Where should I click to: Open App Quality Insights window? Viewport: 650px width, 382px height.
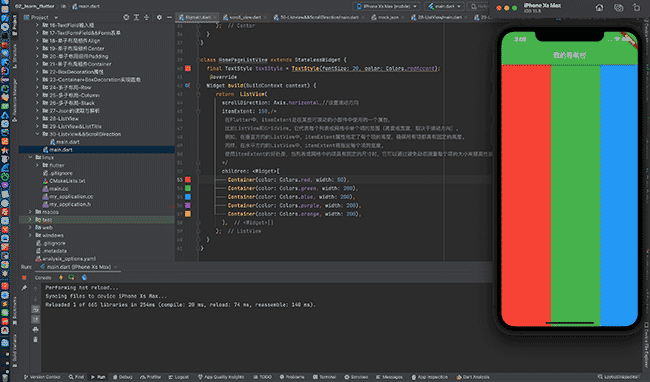pos(221,377)
